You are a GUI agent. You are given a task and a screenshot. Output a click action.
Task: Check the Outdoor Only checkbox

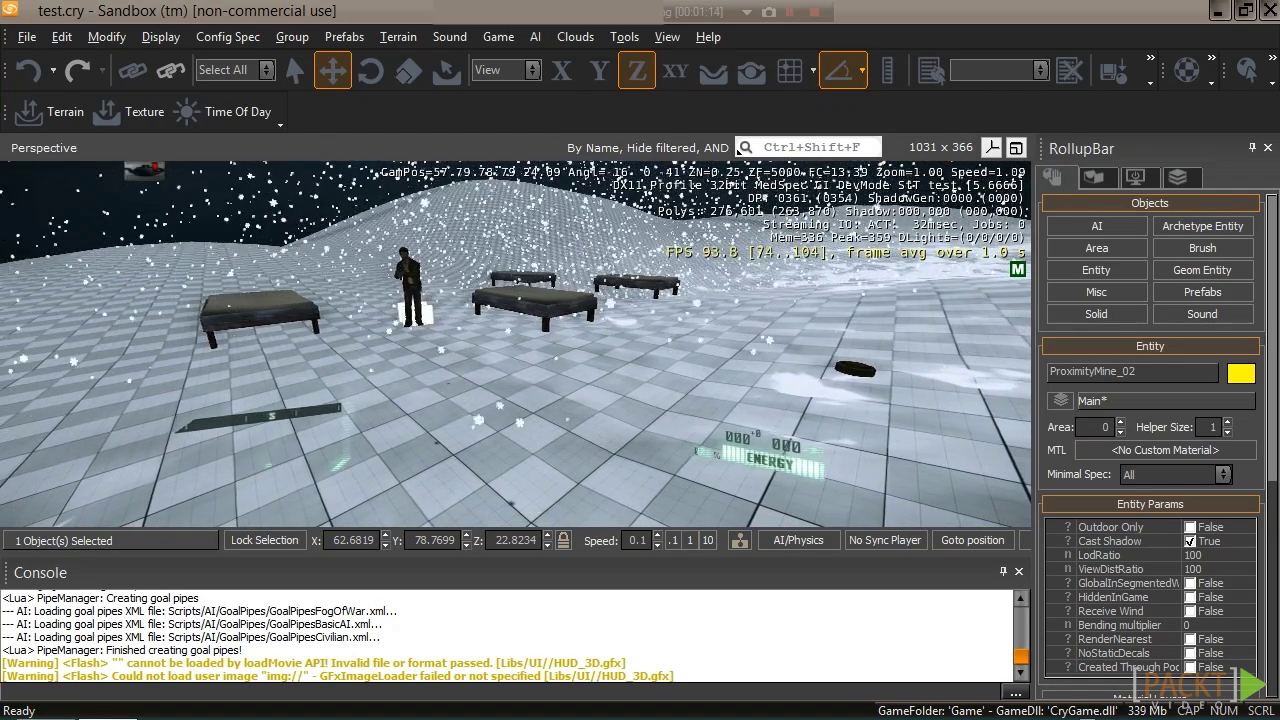tap(1190, 527)
